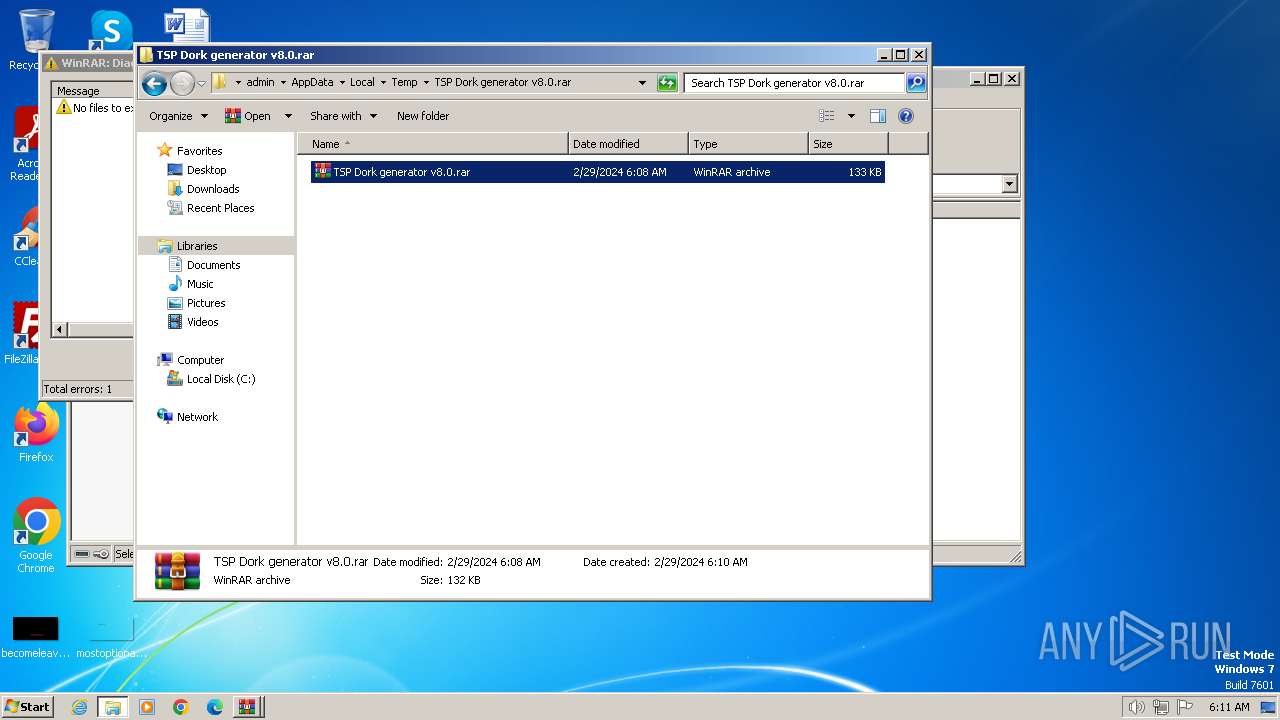
Task: Click the search magnifier icon
Action: 915,83
